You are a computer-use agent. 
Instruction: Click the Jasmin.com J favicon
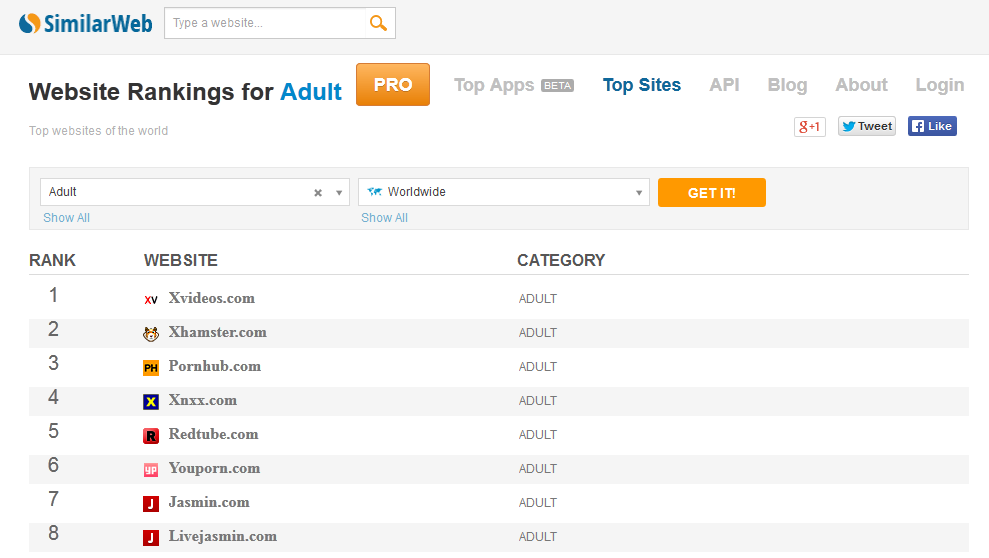coord(151,504)
